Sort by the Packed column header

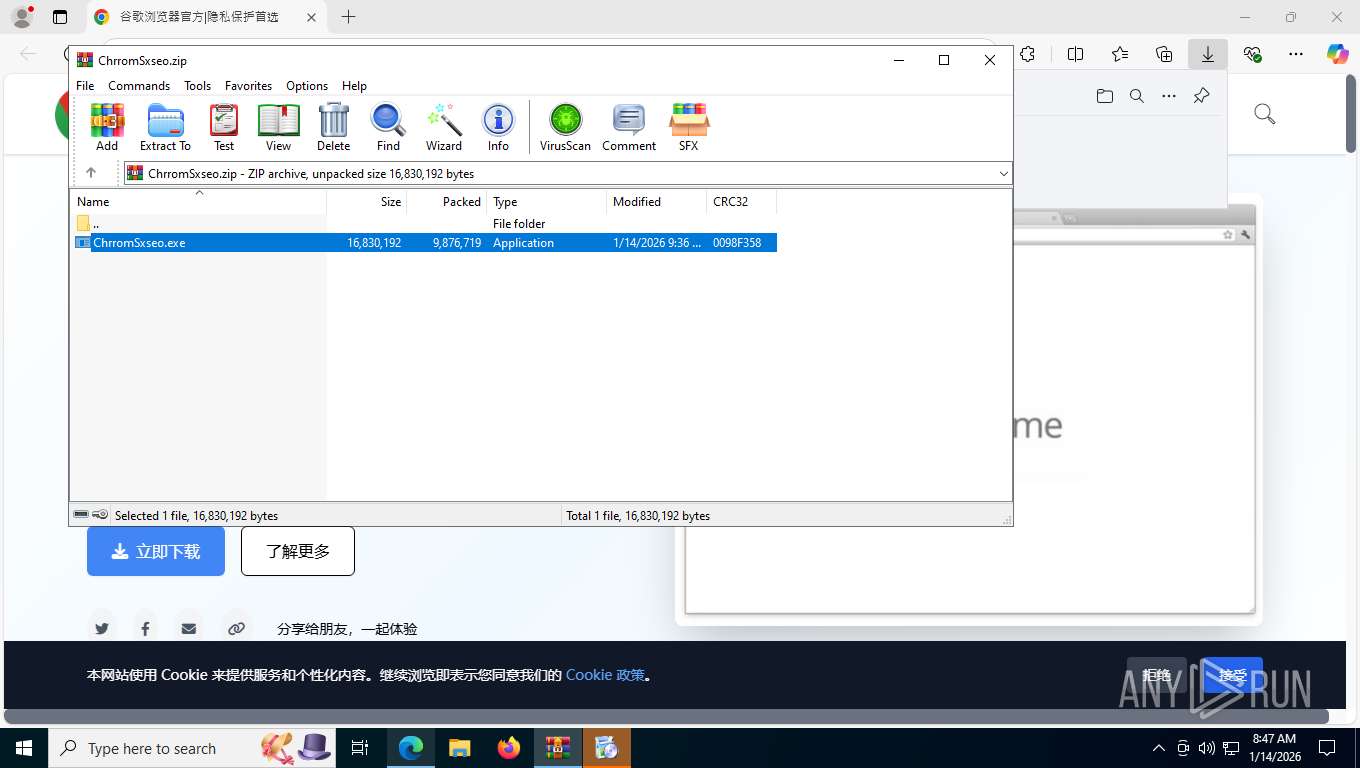[x=447, y=201]
